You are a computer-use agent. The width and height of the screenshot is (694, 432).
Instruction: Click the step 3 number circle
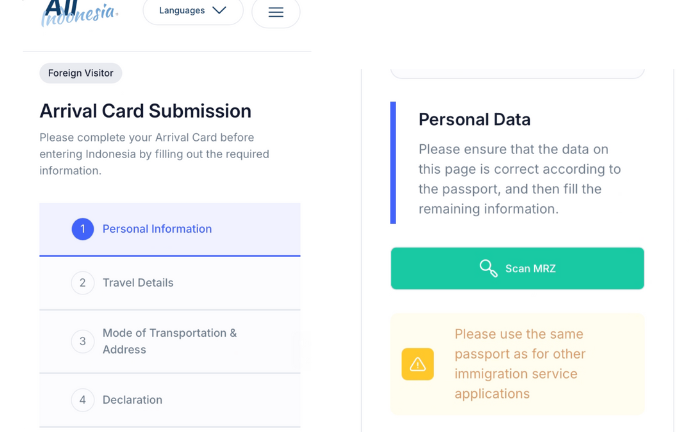(x=83, y=341)
